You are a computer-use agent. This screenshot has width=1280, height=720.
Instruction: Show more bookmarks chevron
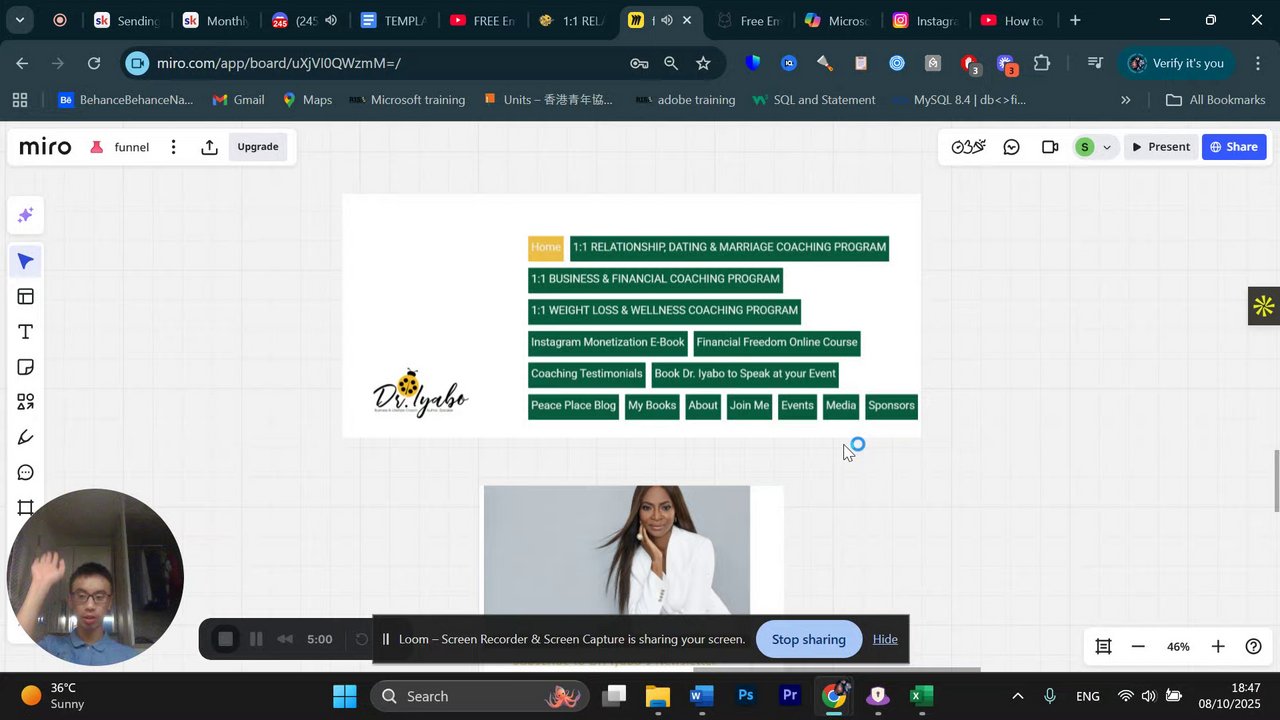tap(1126, 100)
